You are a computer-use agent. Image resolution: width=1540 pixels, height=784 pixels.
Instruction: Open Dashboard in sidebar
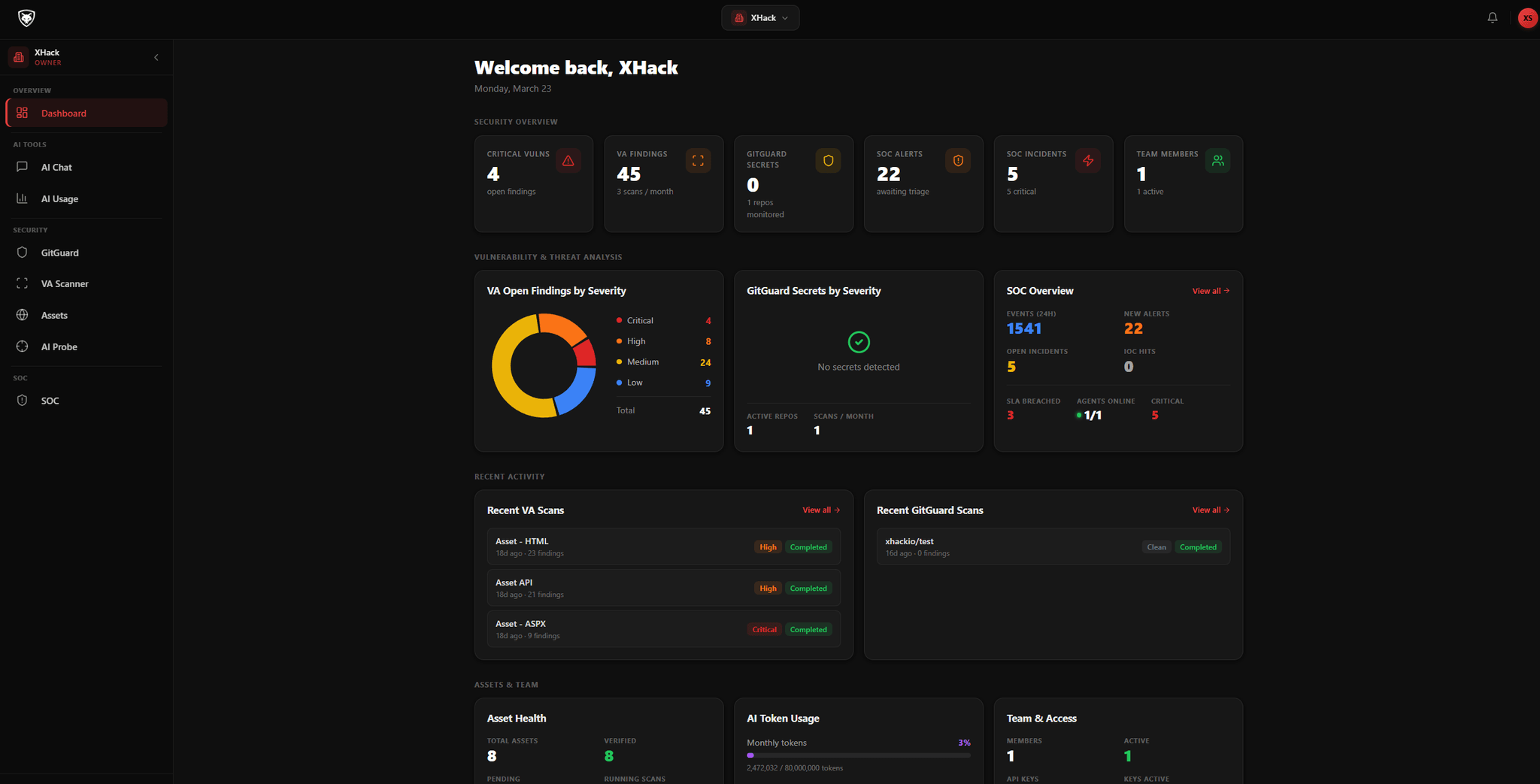(x=86, y=113)
